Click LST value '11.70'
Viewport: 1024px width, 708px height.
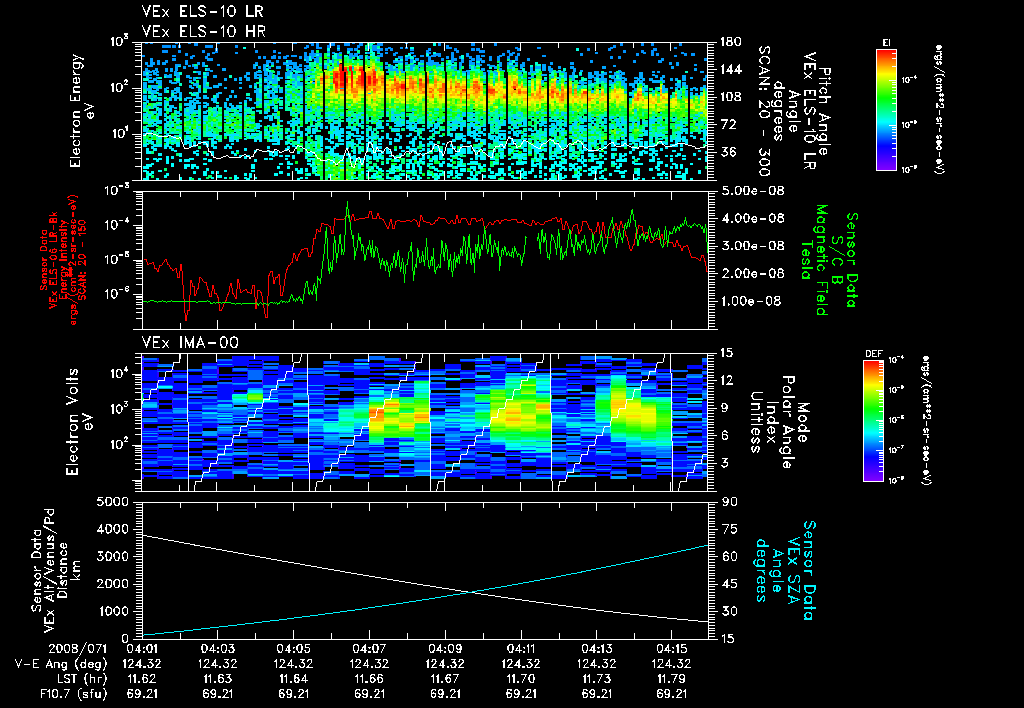520,679
